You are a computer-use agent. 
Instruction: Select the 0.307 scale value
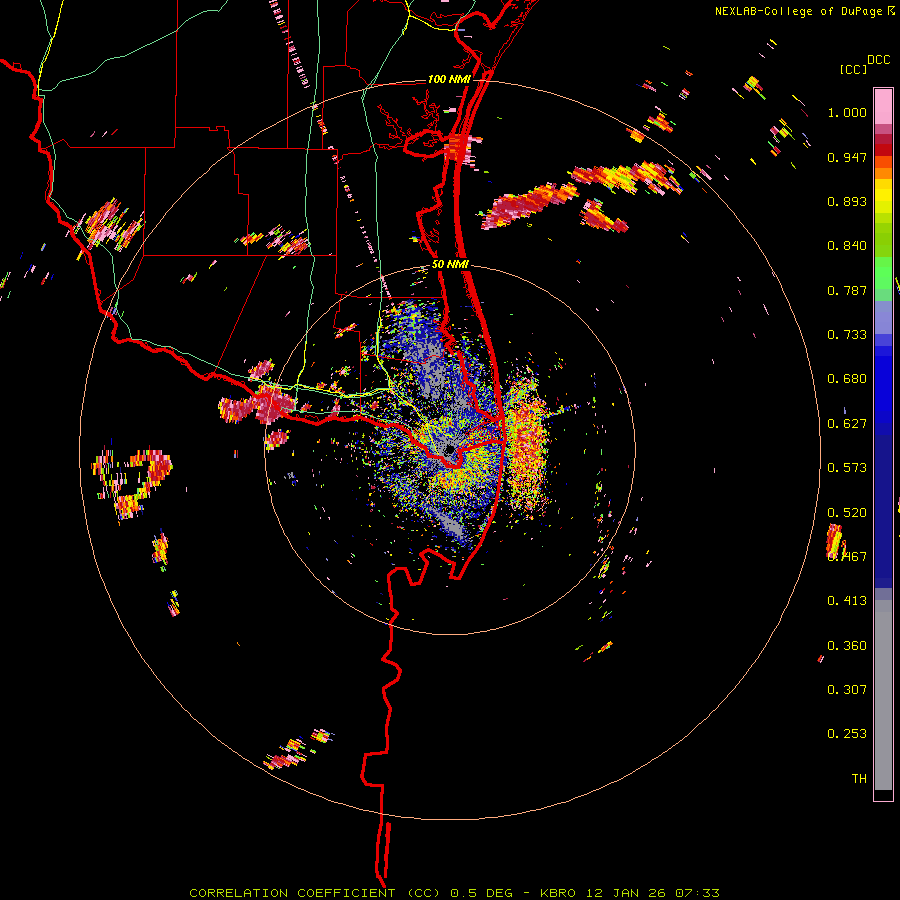[847, 690]
